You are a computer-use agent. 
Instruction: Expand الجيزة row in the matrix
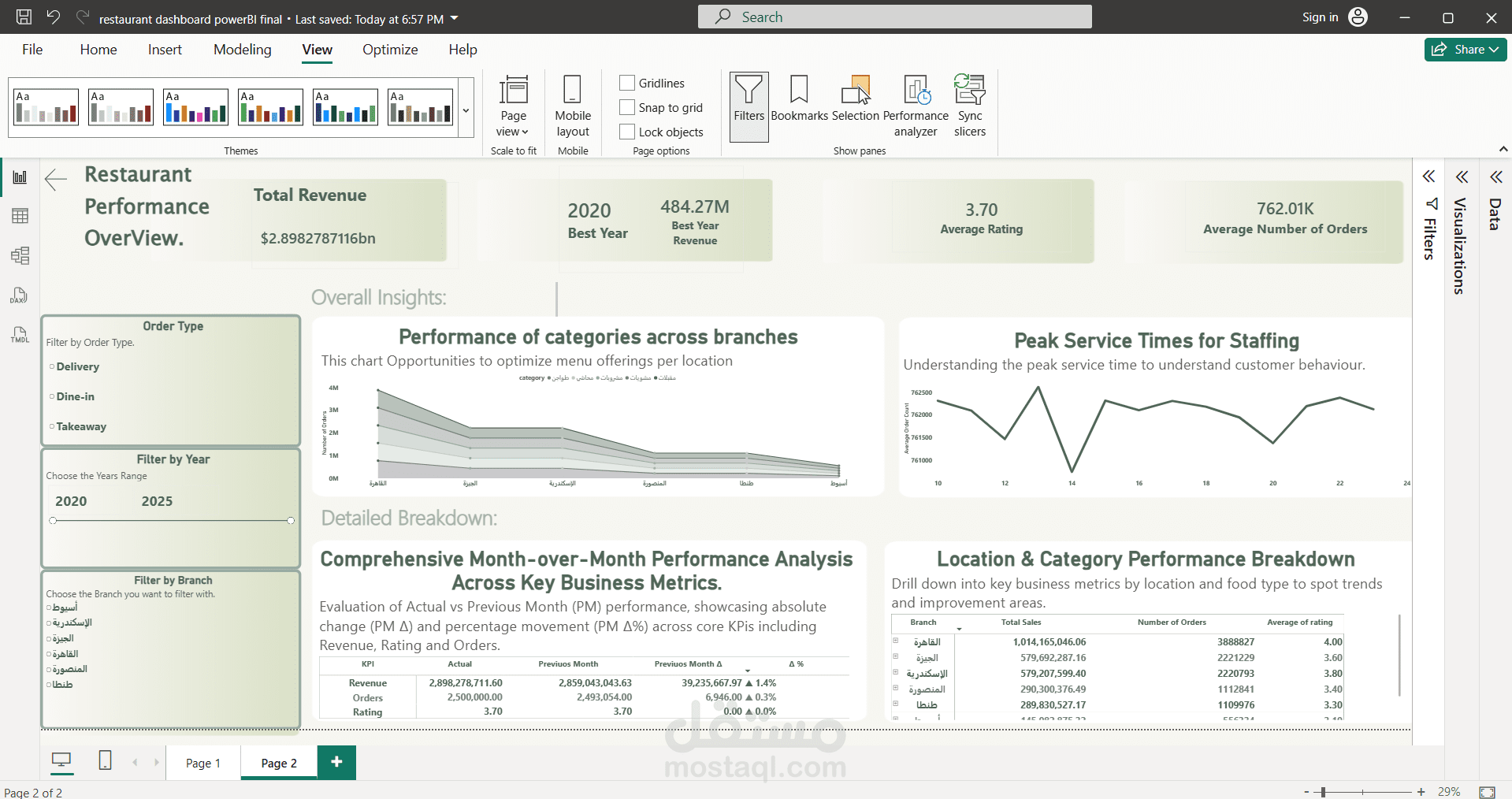[x=896, y=656]
